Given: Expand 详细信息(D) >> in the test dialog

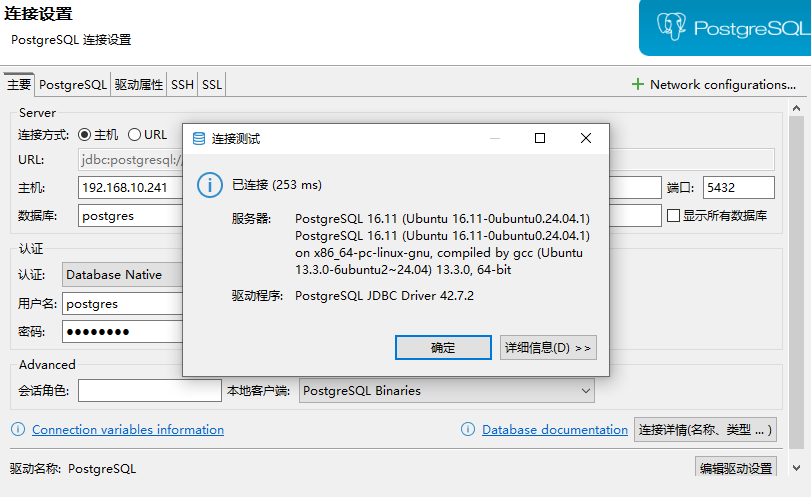Looking at the screenshot, I should [x=548, y=348].
